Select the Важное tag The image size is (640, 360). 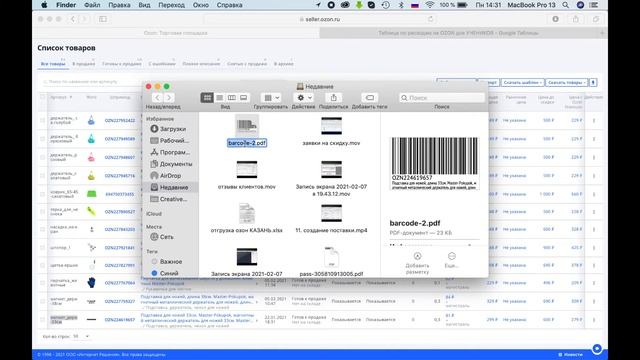coord(167,261)
